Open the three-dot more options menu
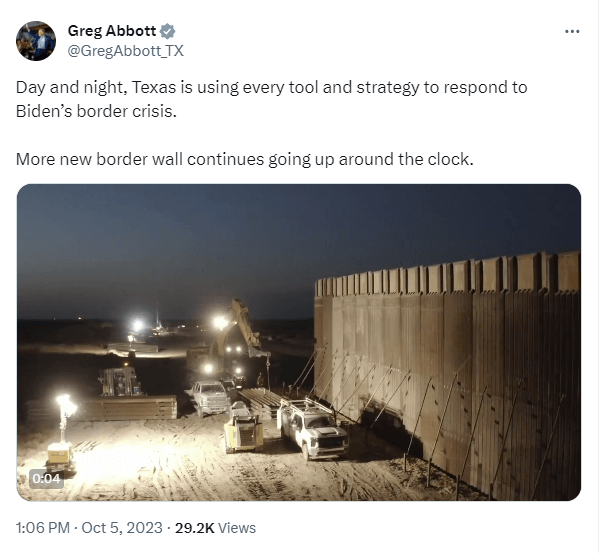This screenshot has width=601, height=553. click(572, 31)
